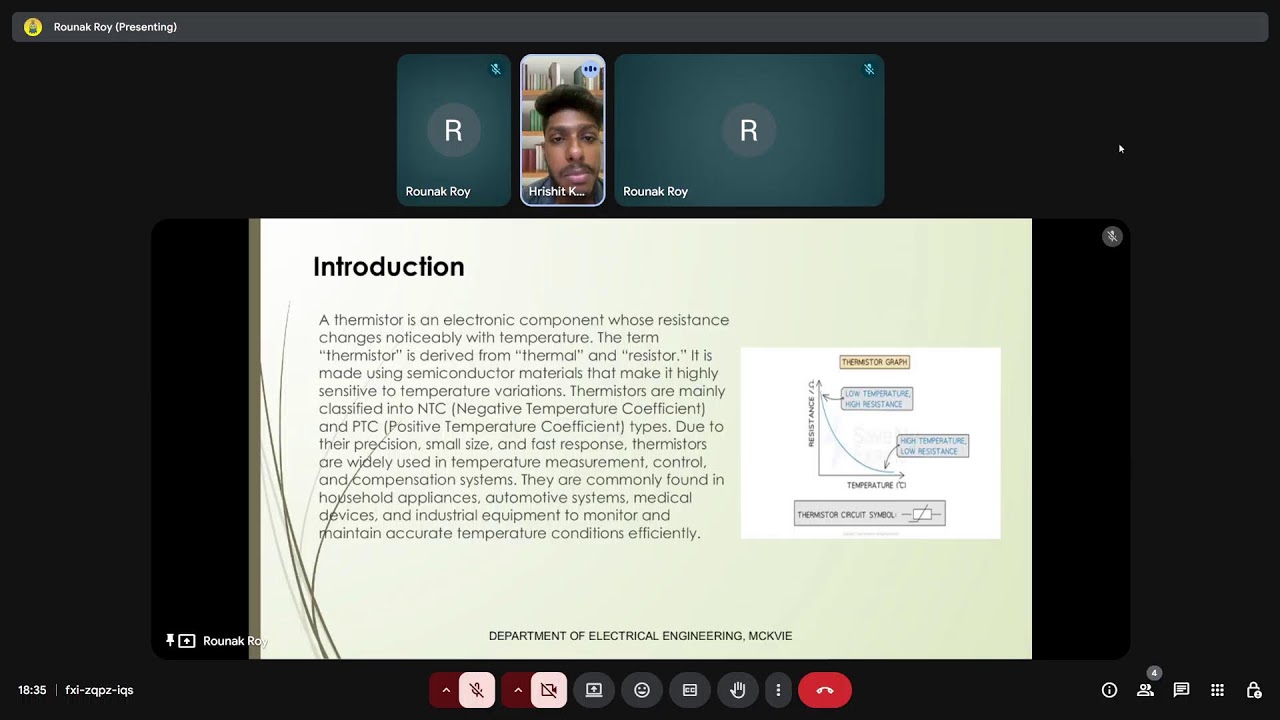1280x720 pixels.
Task: Click the screen-share icon beside the presenter name
Action: click(187, 641)
